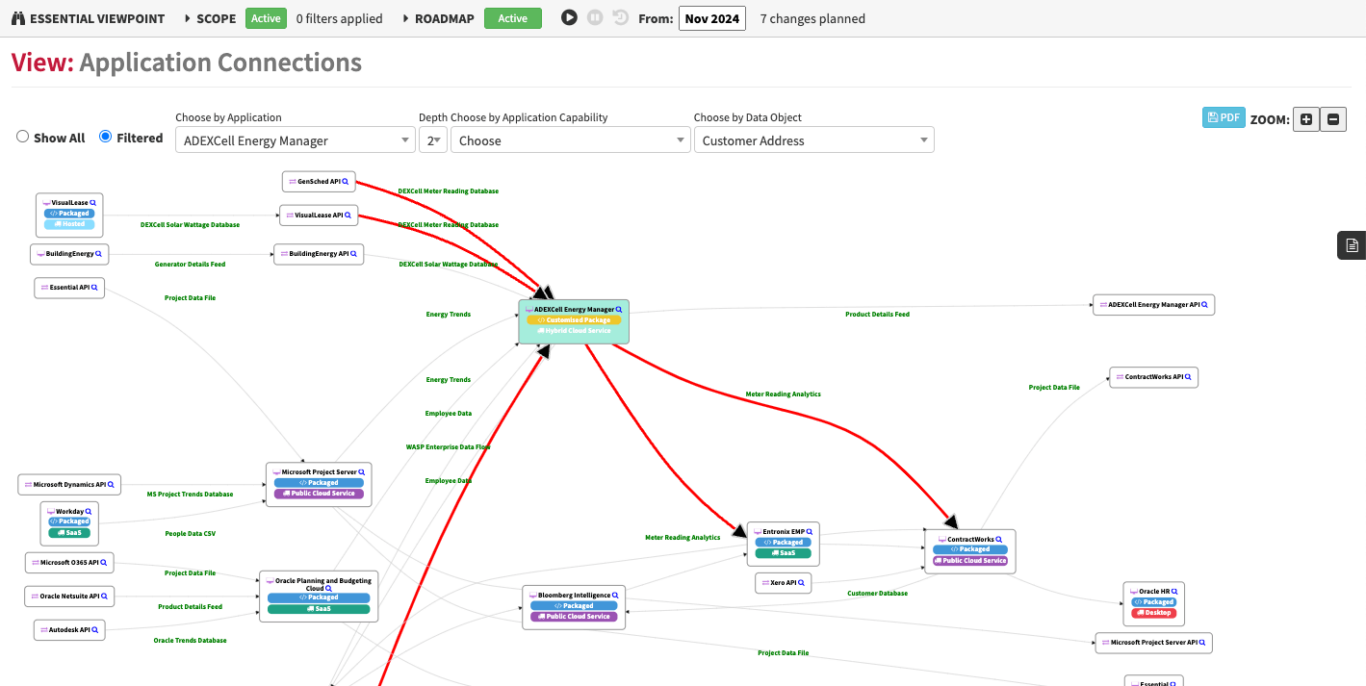Image resolution: width=1366 pixels, height=686 pixels.
Task: Click magnifier on Bloomberg Intelligence node
Action: 615,595
